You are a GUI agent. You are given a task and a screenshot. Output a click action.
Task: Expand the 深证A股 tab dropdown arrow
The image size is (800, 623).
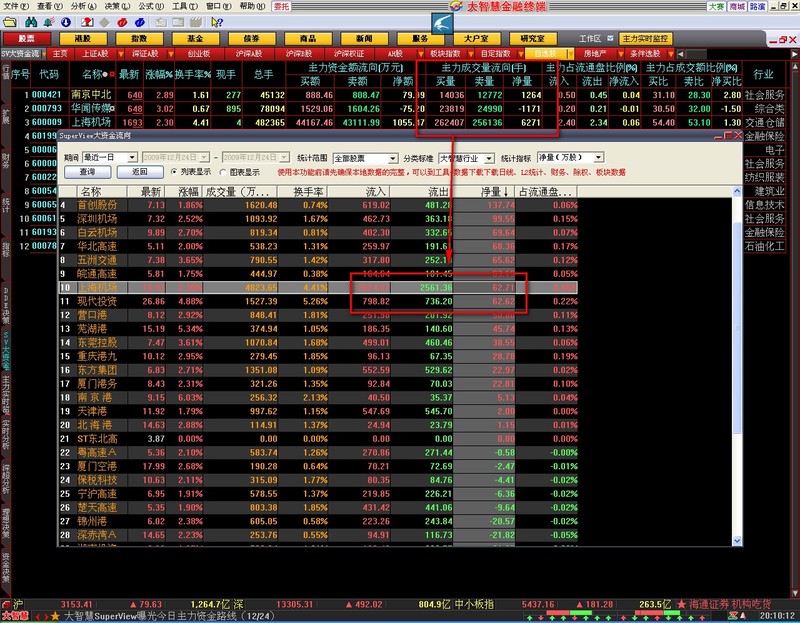[x=171, y=54]
